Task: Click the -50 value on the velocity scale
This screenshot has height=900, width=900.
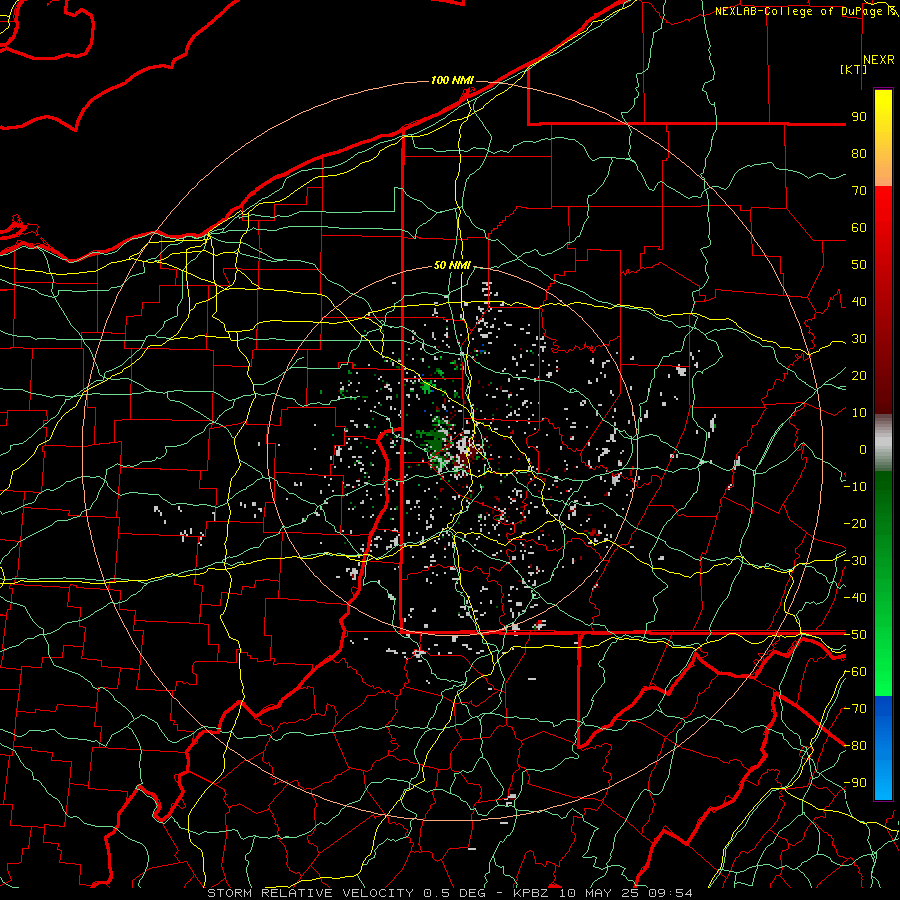Action: (855, 635)
